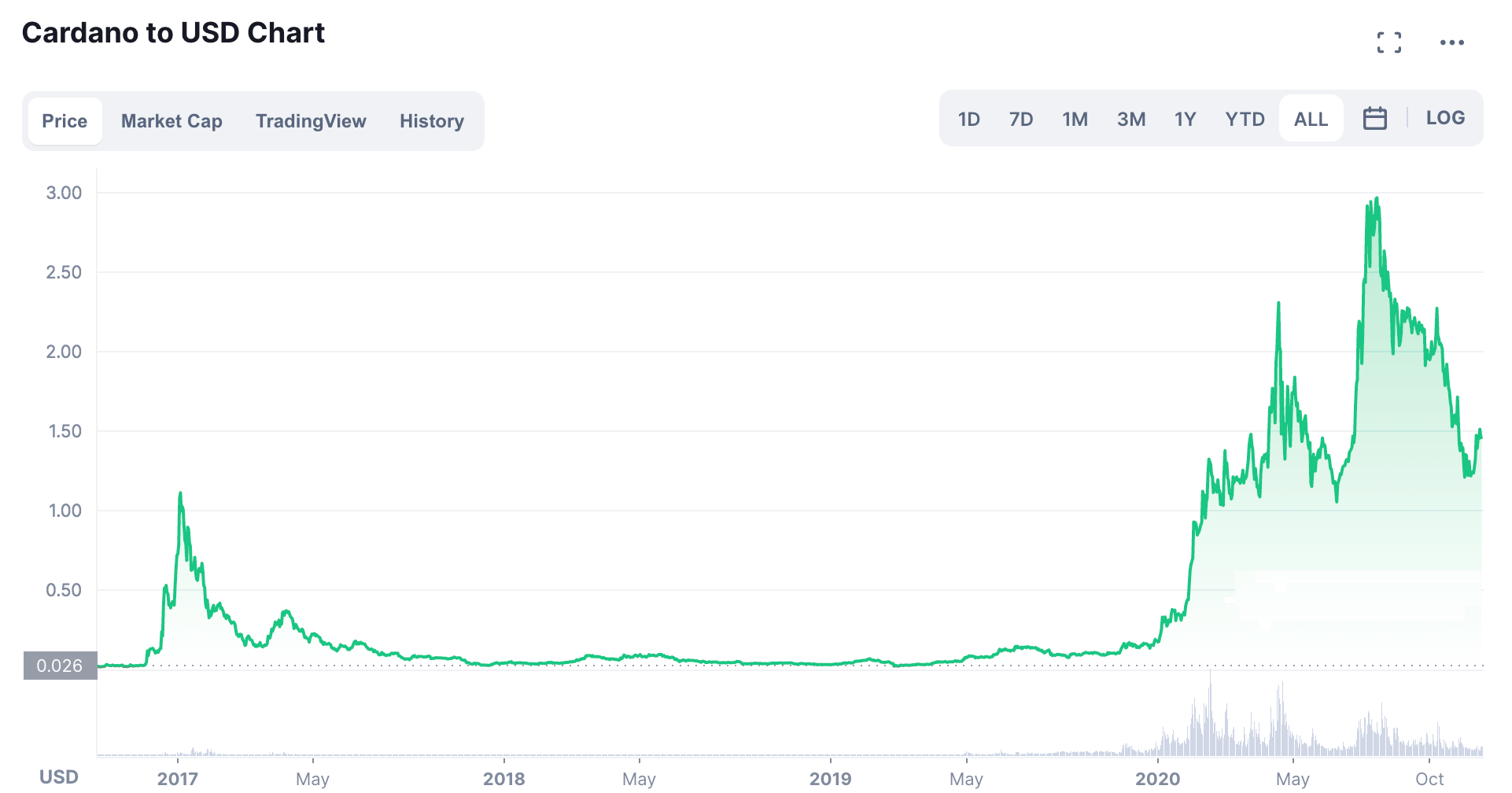Screen dimensions: 1512x793
Task: Click the 0.026 price label
Action: click(60, 666)
